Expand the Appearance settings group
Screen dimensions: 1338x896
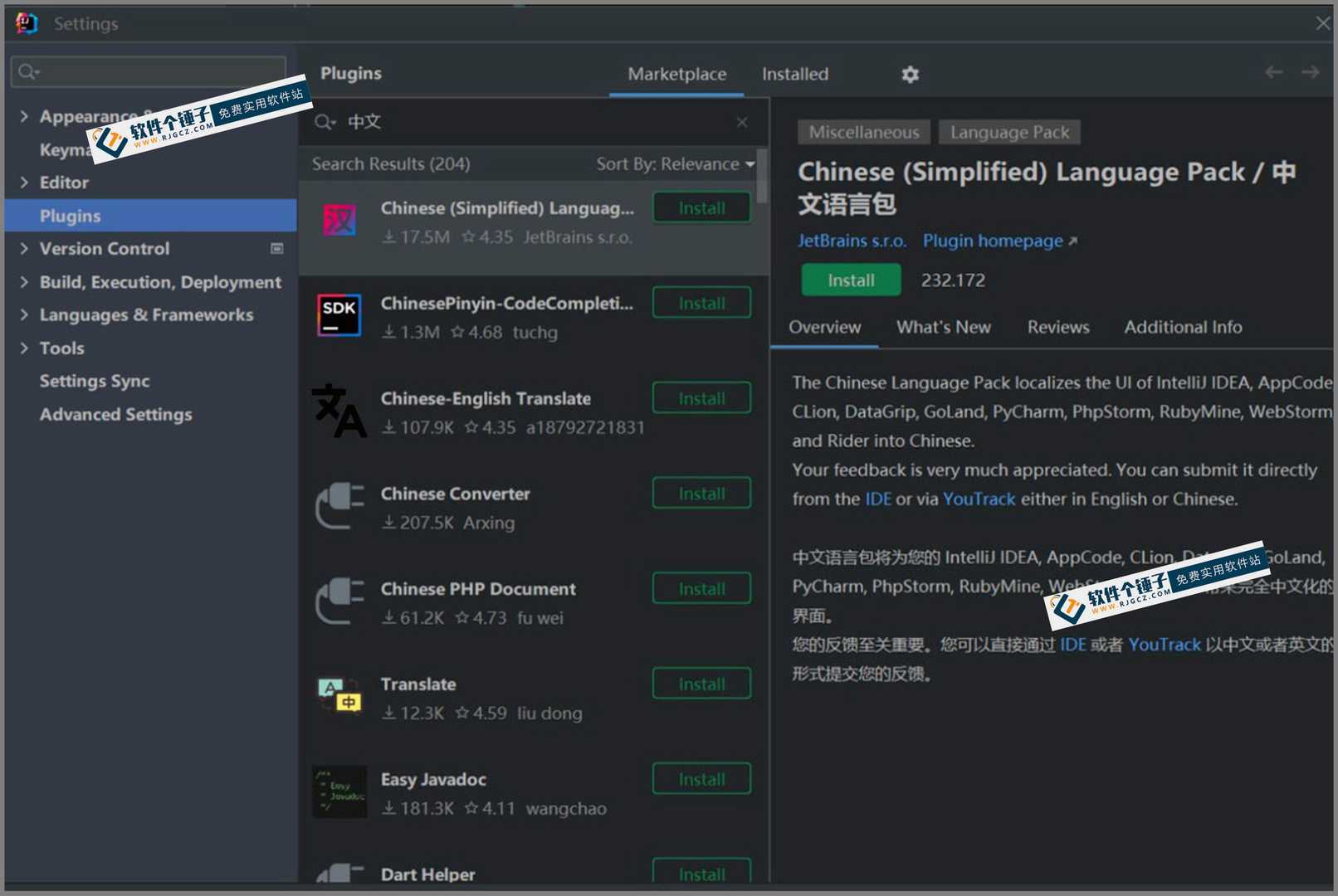(24, 116)
